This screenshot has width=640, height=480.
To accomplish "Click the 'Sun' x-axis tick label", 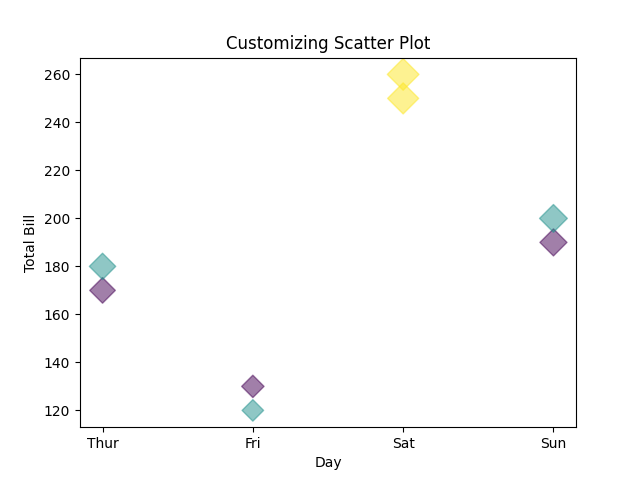I will point(553,442).
